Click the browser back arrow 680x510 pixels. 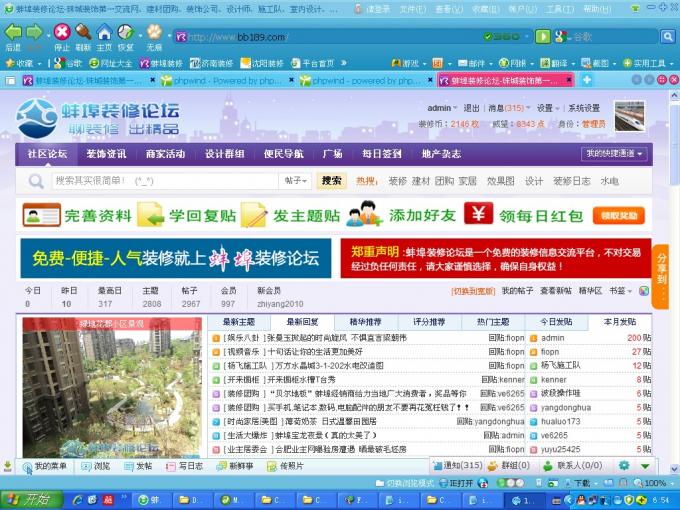(13, 33)
